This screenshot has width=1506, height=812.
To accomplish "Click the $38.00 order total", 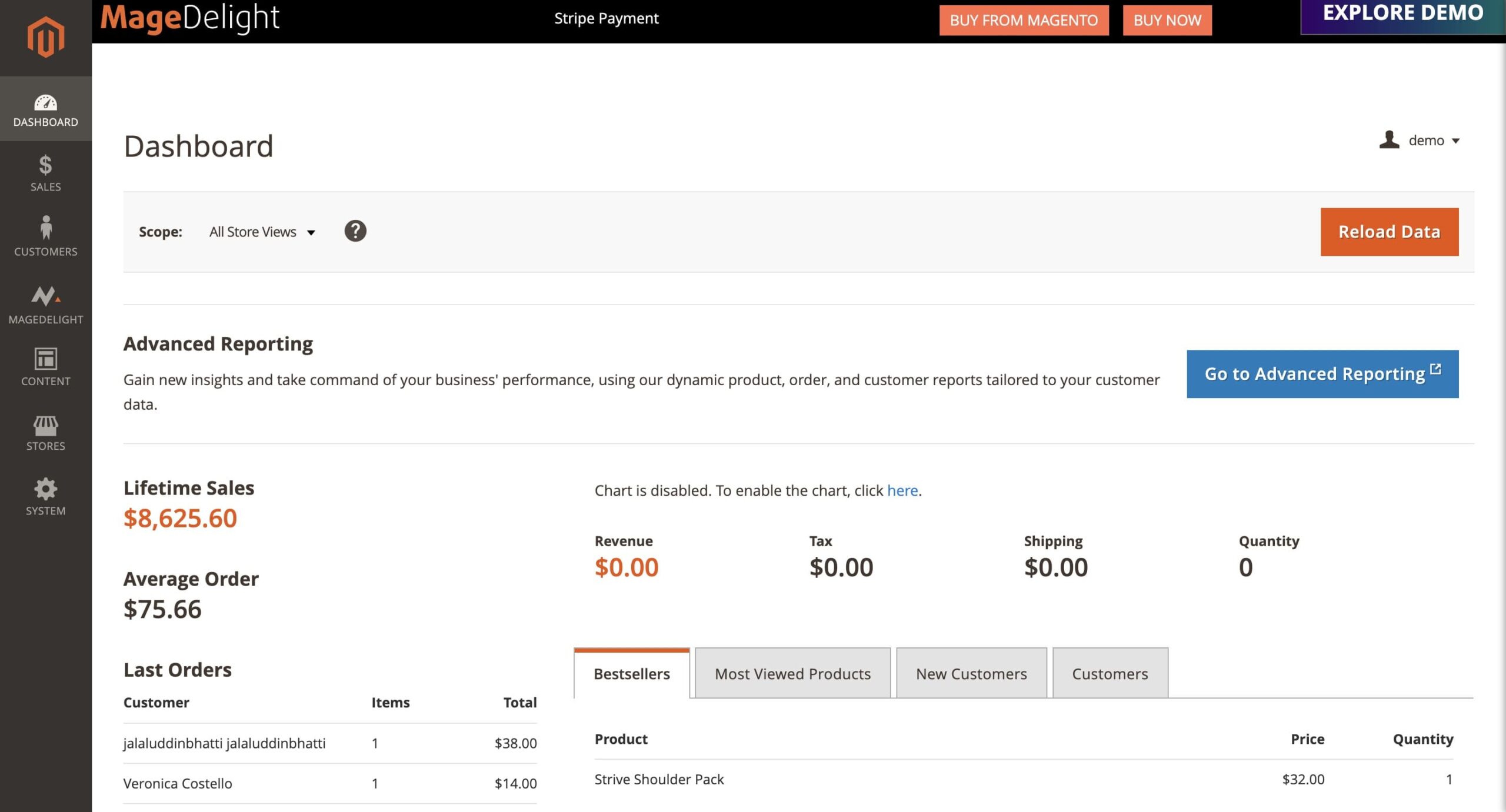I will click(515, 743).
